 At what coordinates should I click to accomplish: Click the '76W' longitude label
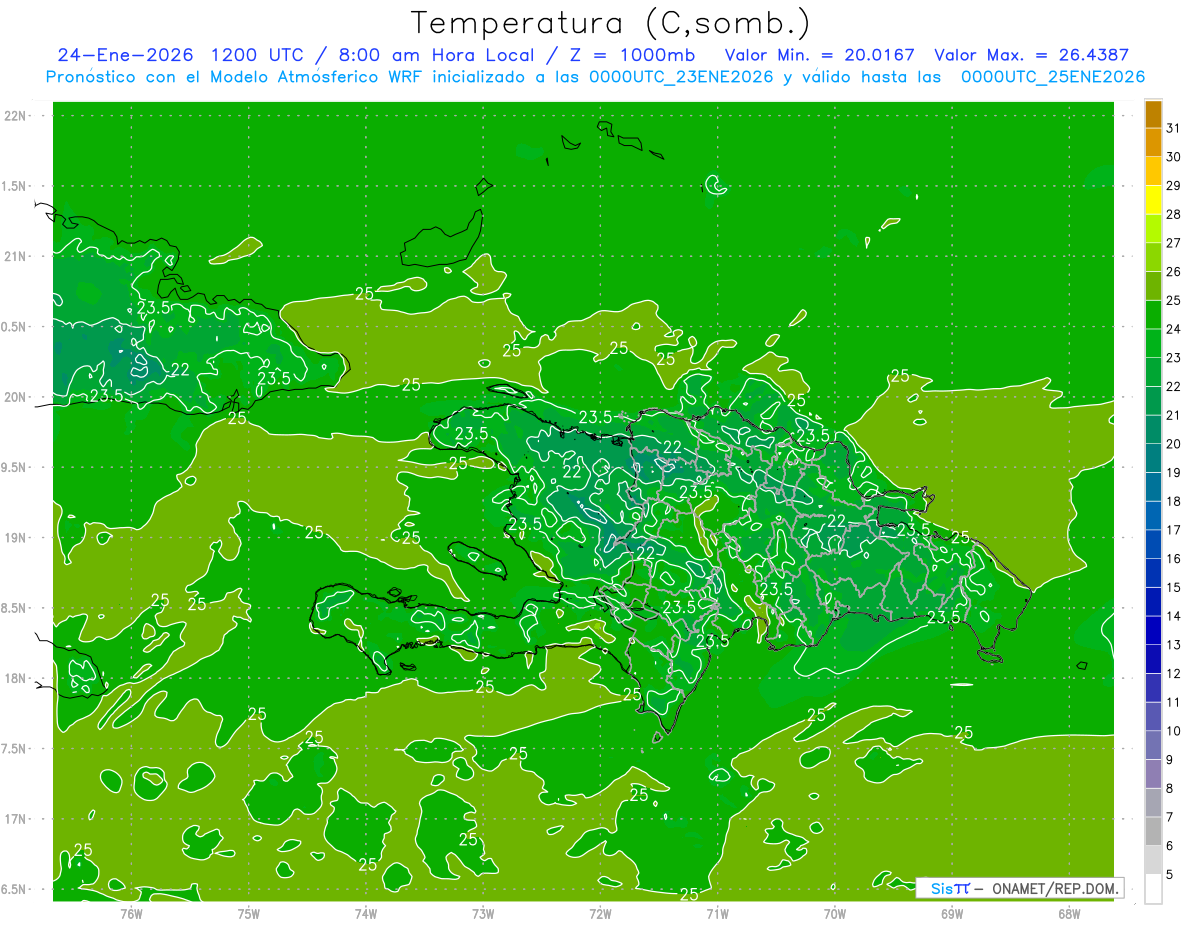[x=131, y=915]
